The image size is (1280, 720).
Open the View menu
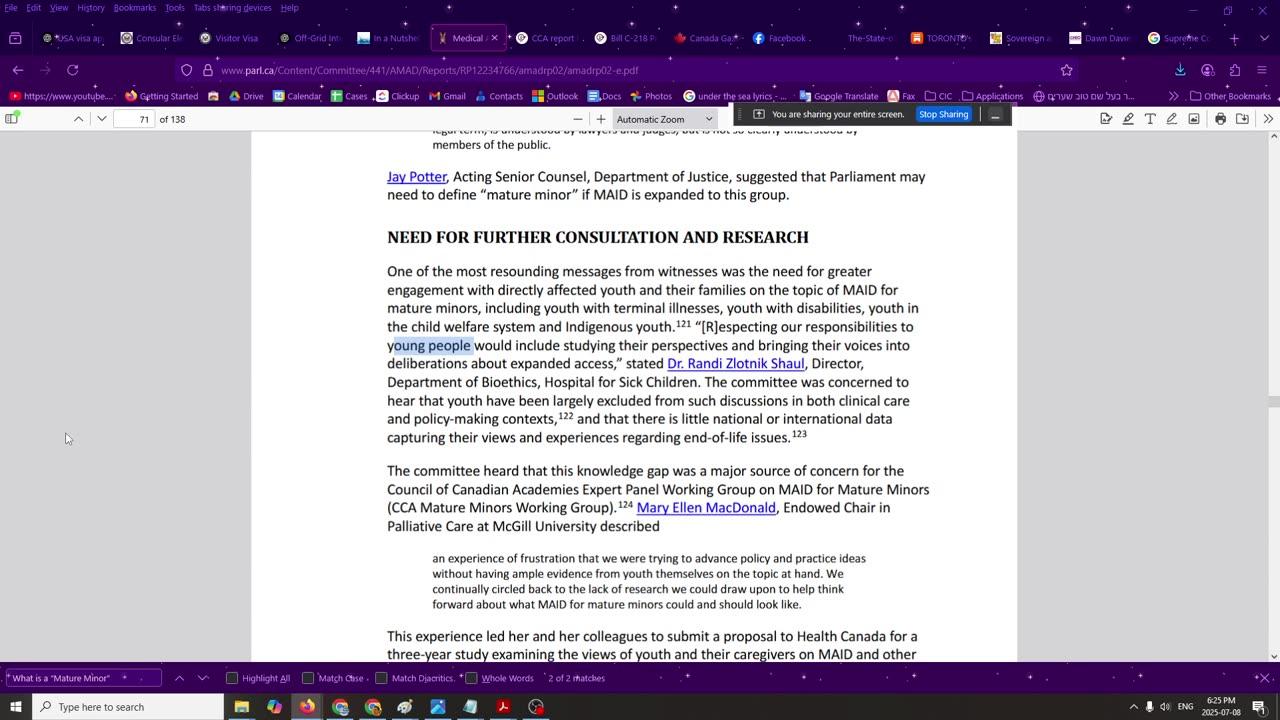[x=59, y=7]
